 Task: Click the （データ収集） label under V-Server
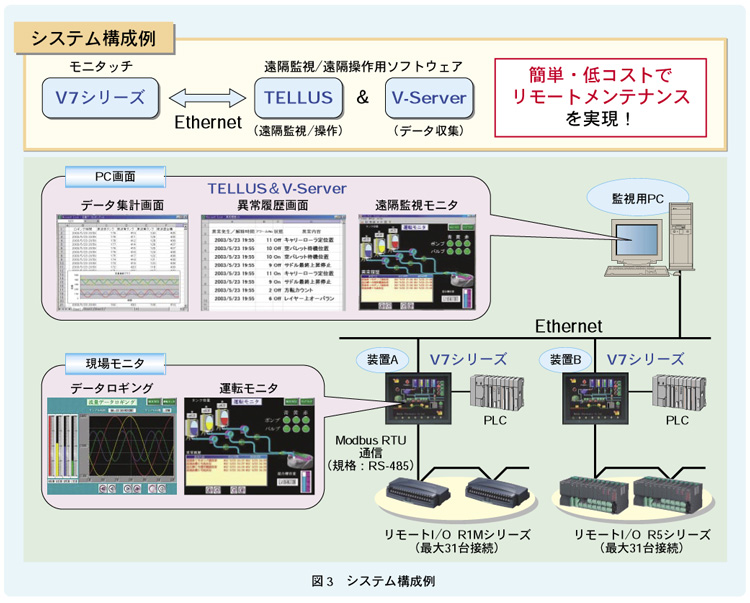click(429, 131)
